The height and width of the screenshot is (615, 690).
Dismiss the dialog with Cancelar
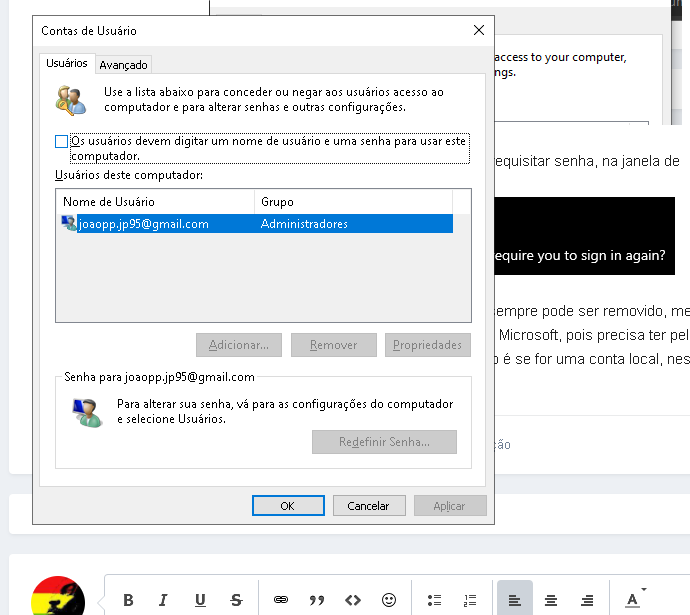369,505
